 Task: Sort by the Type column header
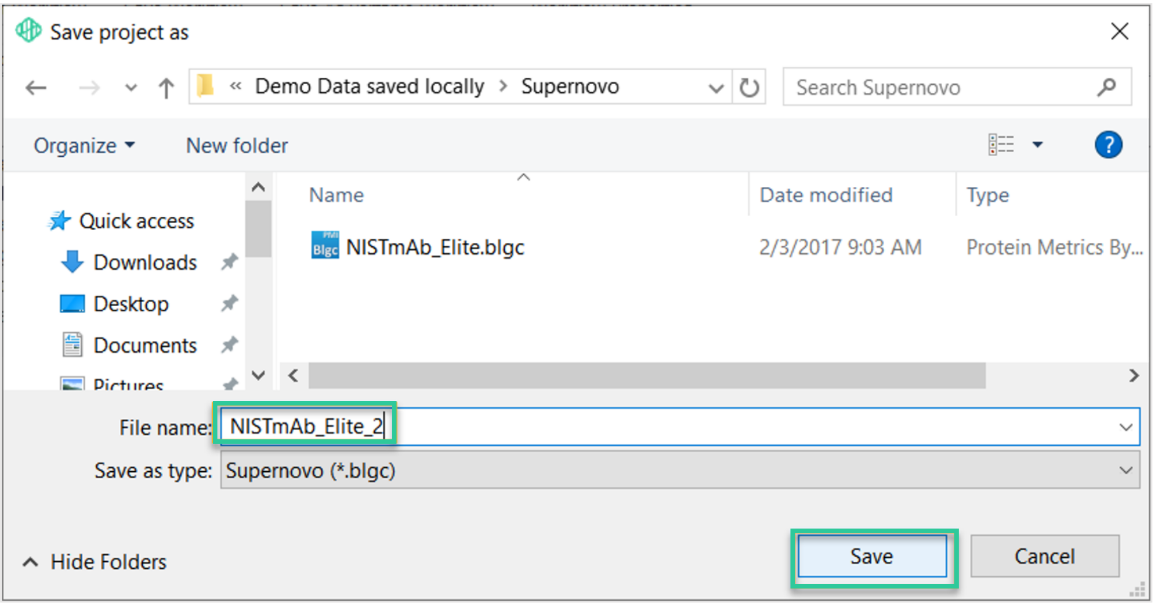pos(987,195)
